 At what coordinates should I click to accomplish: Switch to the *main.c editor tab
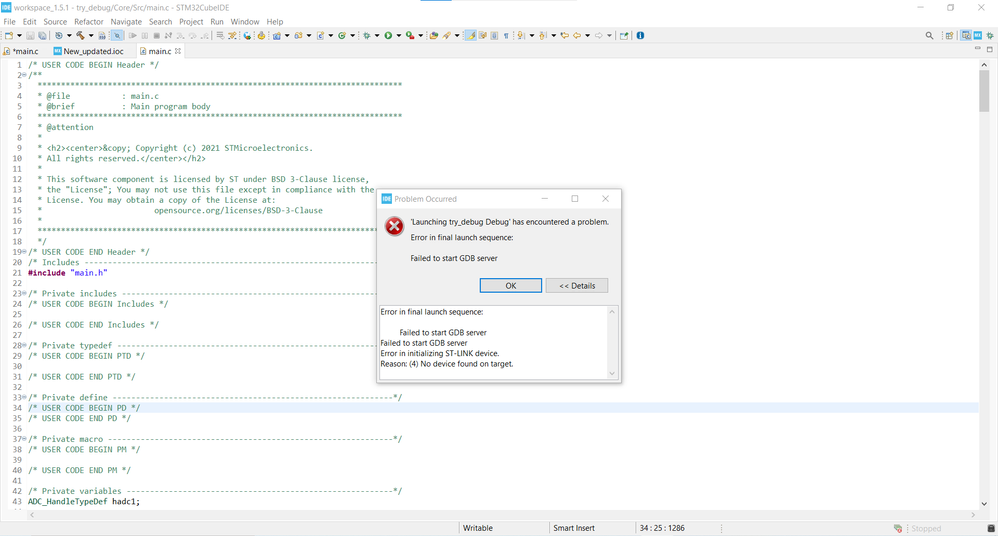click(x=22, y=51)
